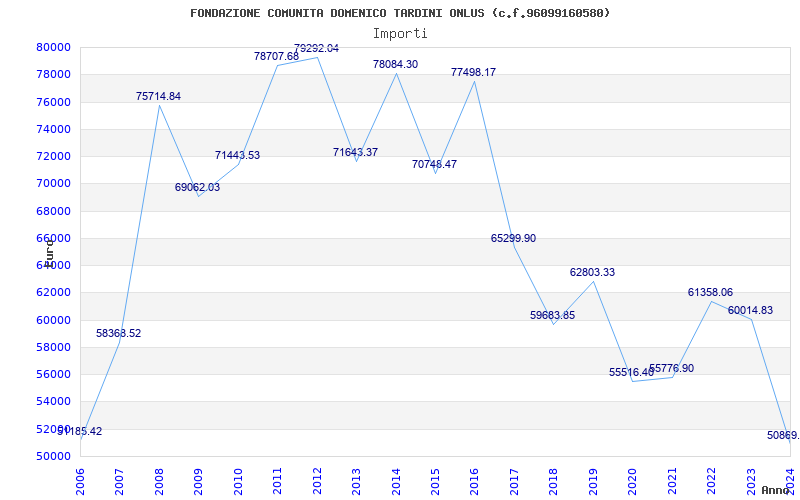Click x-axis year label 2013
Screen dimensions: 800x500
(x=356, y=482)
